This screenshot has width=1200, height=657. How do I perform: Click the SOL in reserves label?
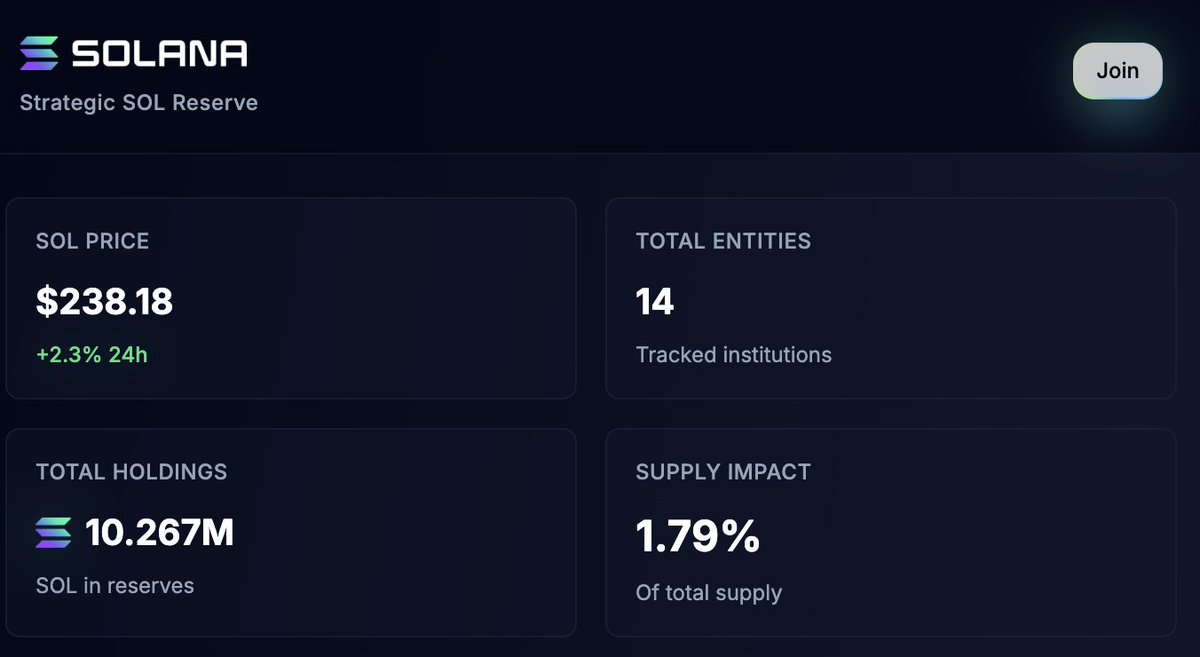[x=115, y=586]
